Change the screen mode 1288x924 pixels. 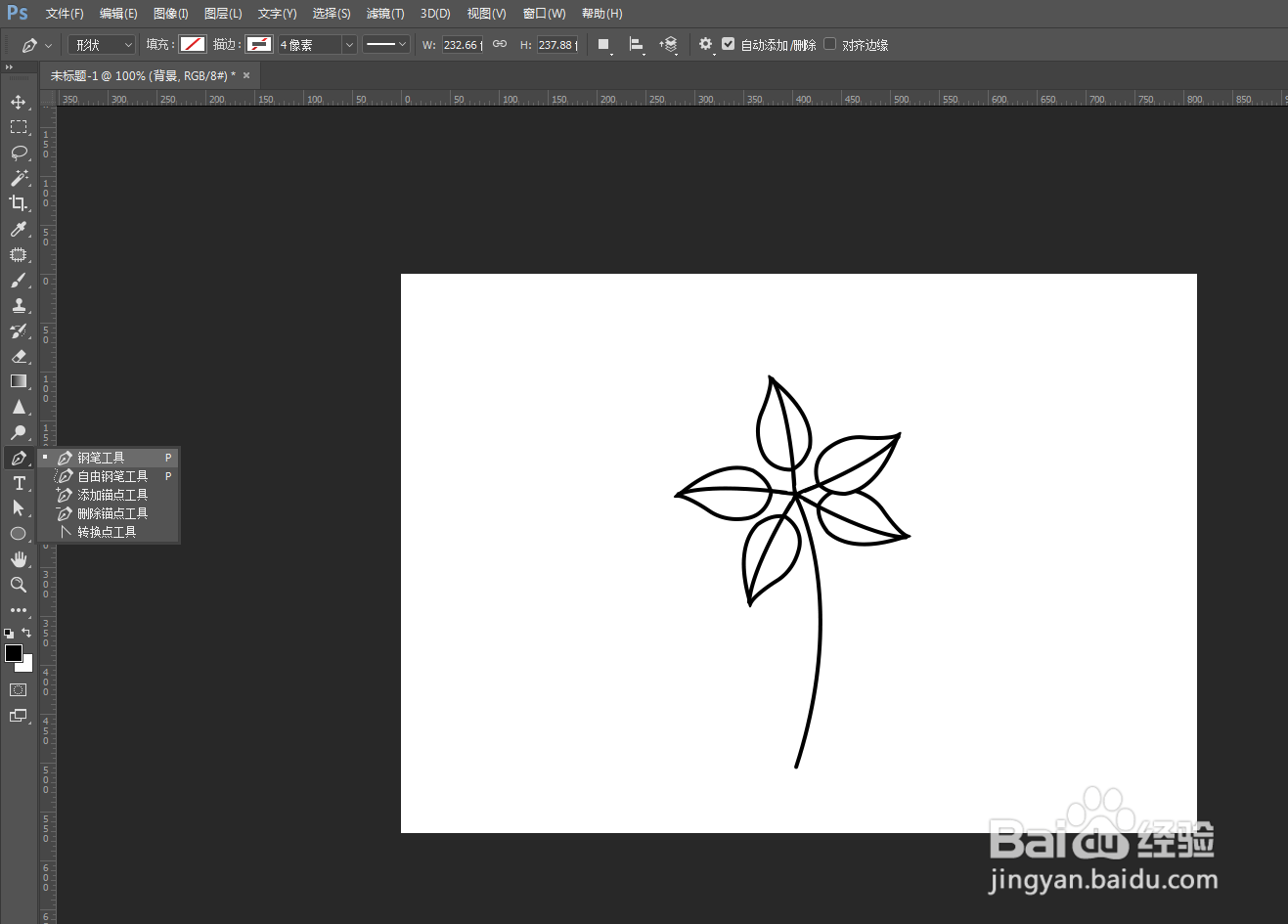click(x=19, y=716)
